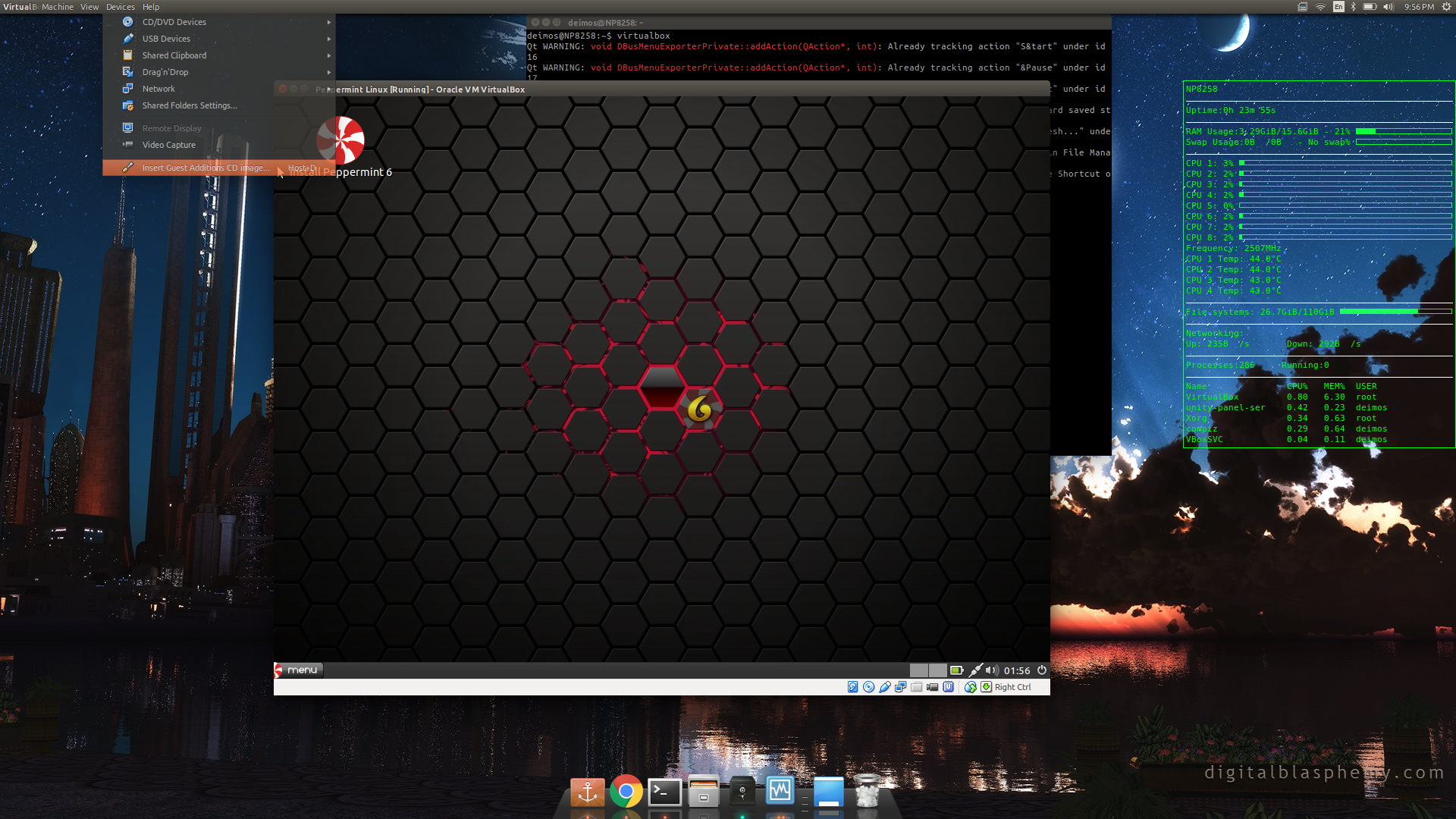Image resolution: width=1456 pixels, height=819 pixels.
Task: Click the mouse integration status icon
Action: 970,687
